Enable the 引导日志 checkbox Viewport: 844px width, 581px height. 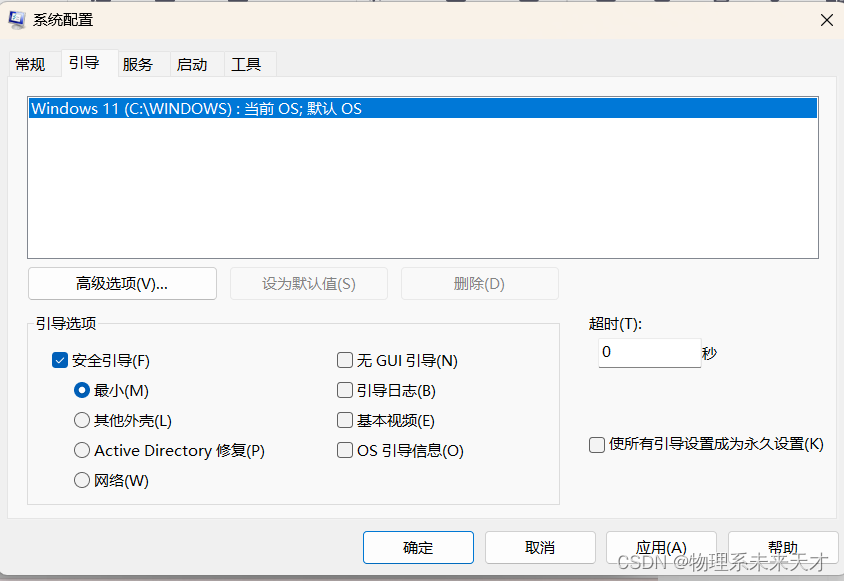coord(344,390)
